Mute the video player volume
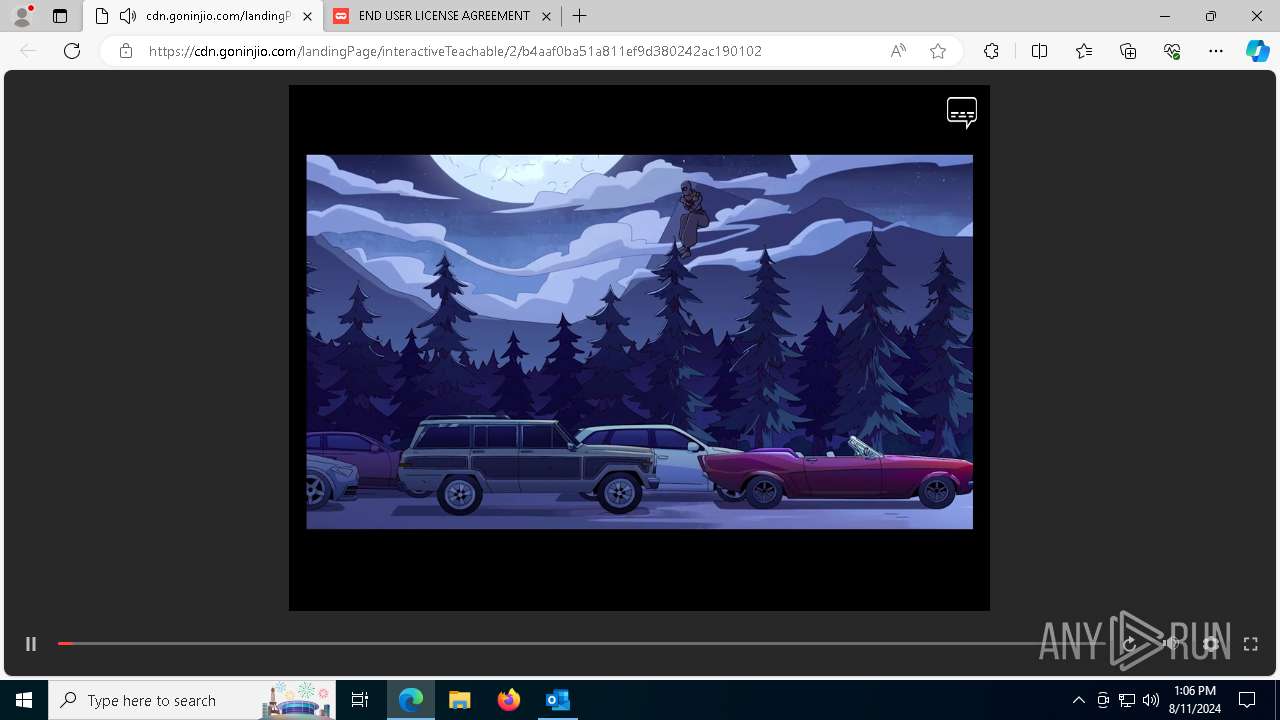The width and height of the screenshot is (1280, 720). point(1171,644)
